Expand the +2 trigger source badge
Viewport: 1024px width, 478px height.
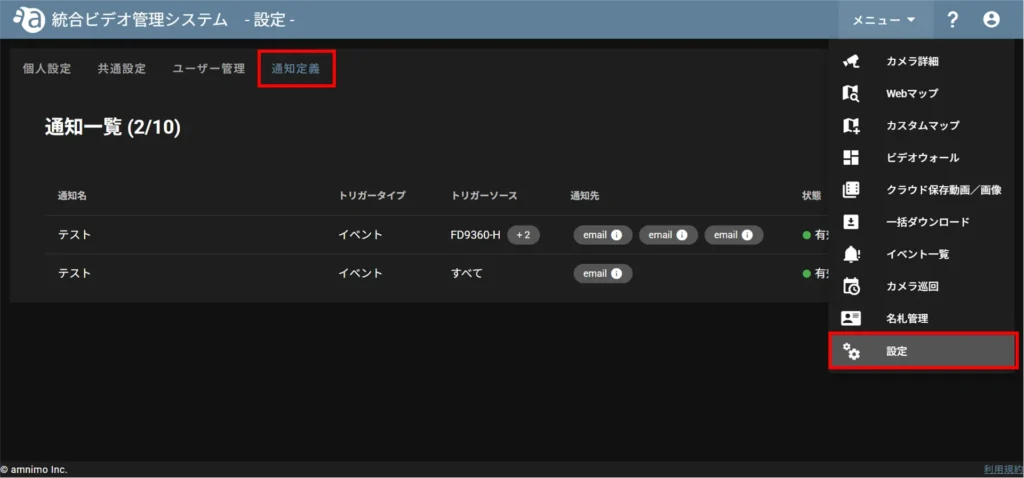tap(523, 235)
